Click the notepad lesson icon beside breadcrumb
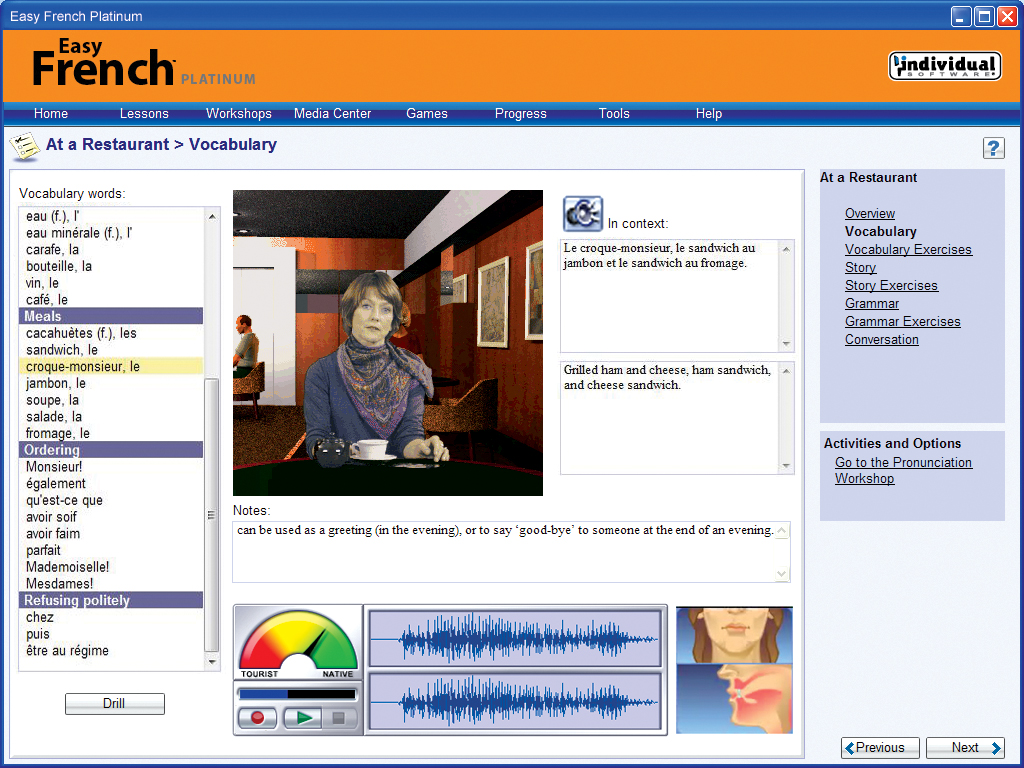 pyautogui.click(x=25, y=145)
